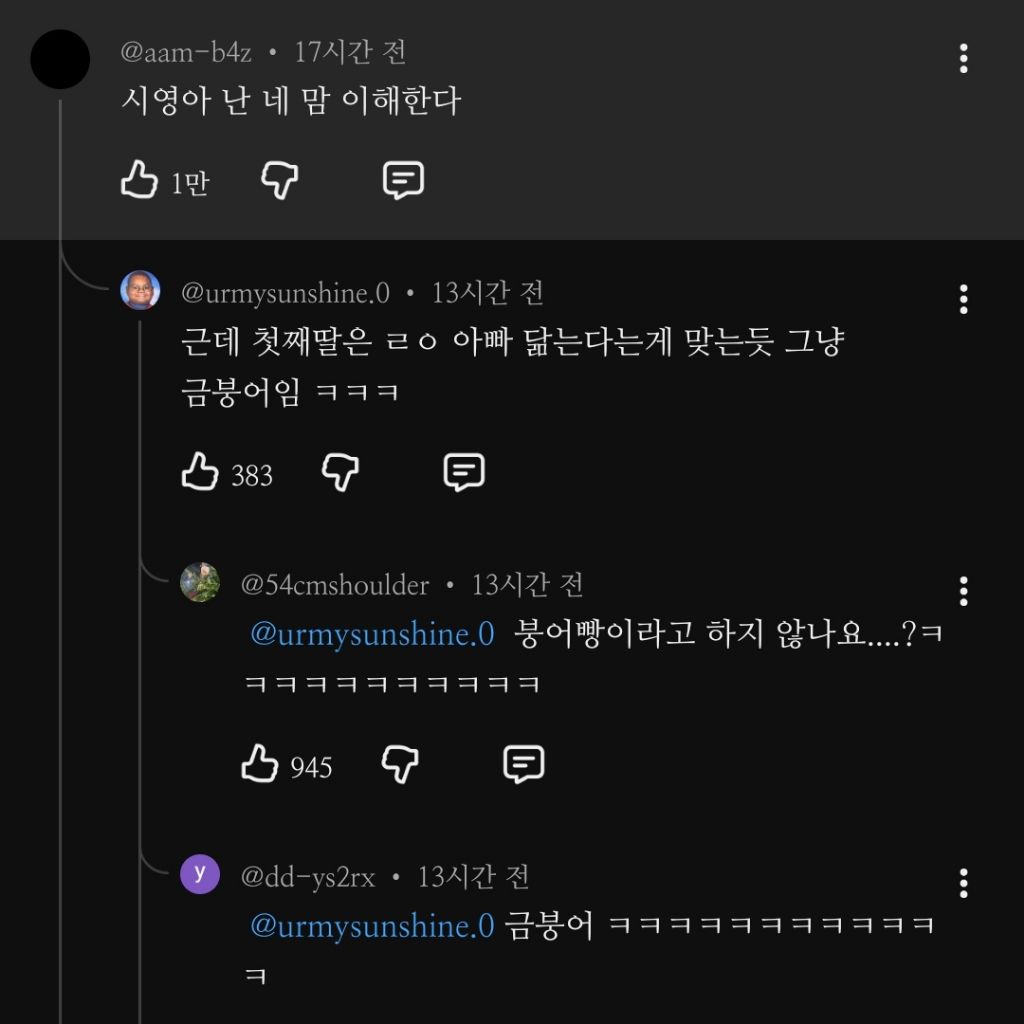The height and width of the screenshot is (1024, 1024).
Task: Open @urmysunshine.0 mention in @54cmshoulder's reply
Action: pos(372,634)
